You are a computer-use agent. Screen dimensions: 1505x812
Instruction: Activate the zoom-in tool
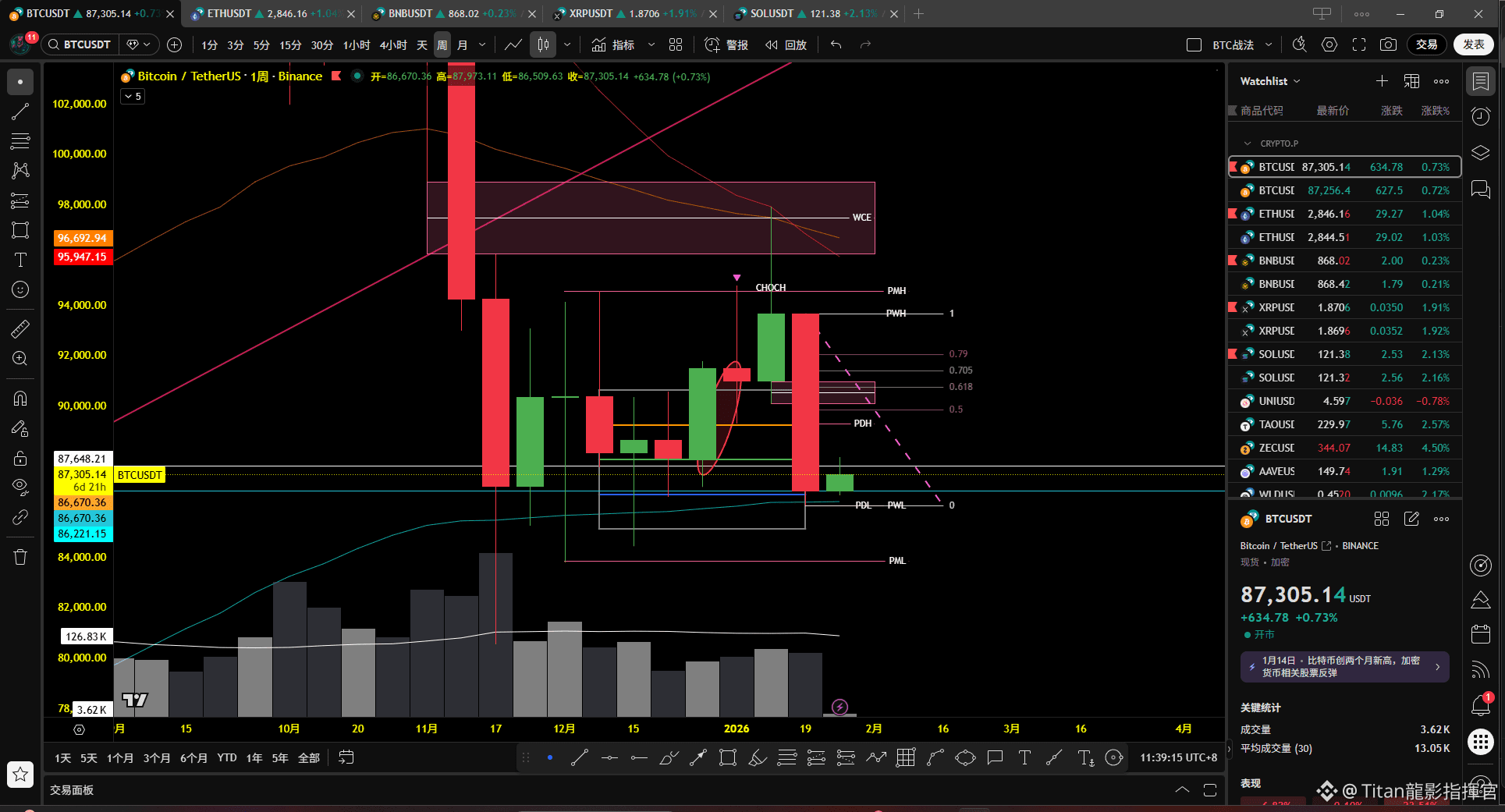20,359
